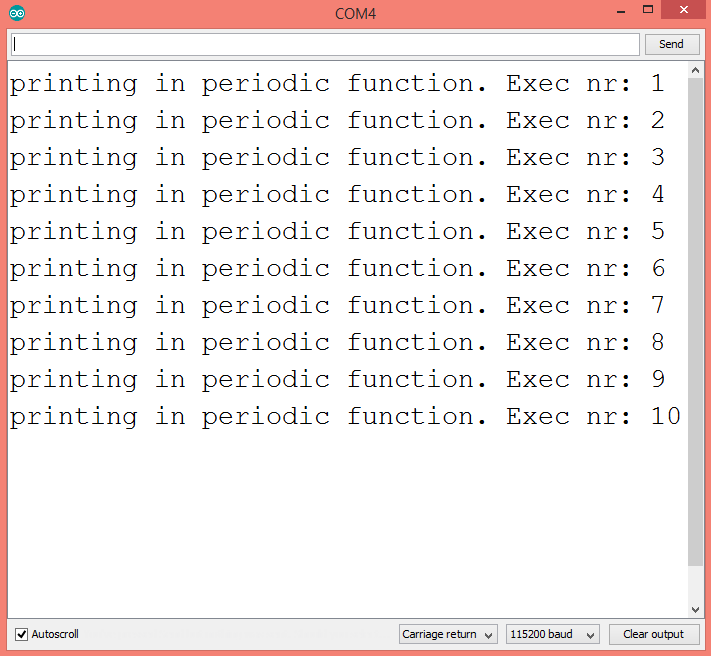The height and width of the screenshot is (656, 711).
Task: Minimize the COM4 window
Action: click(x=621, y=11)
